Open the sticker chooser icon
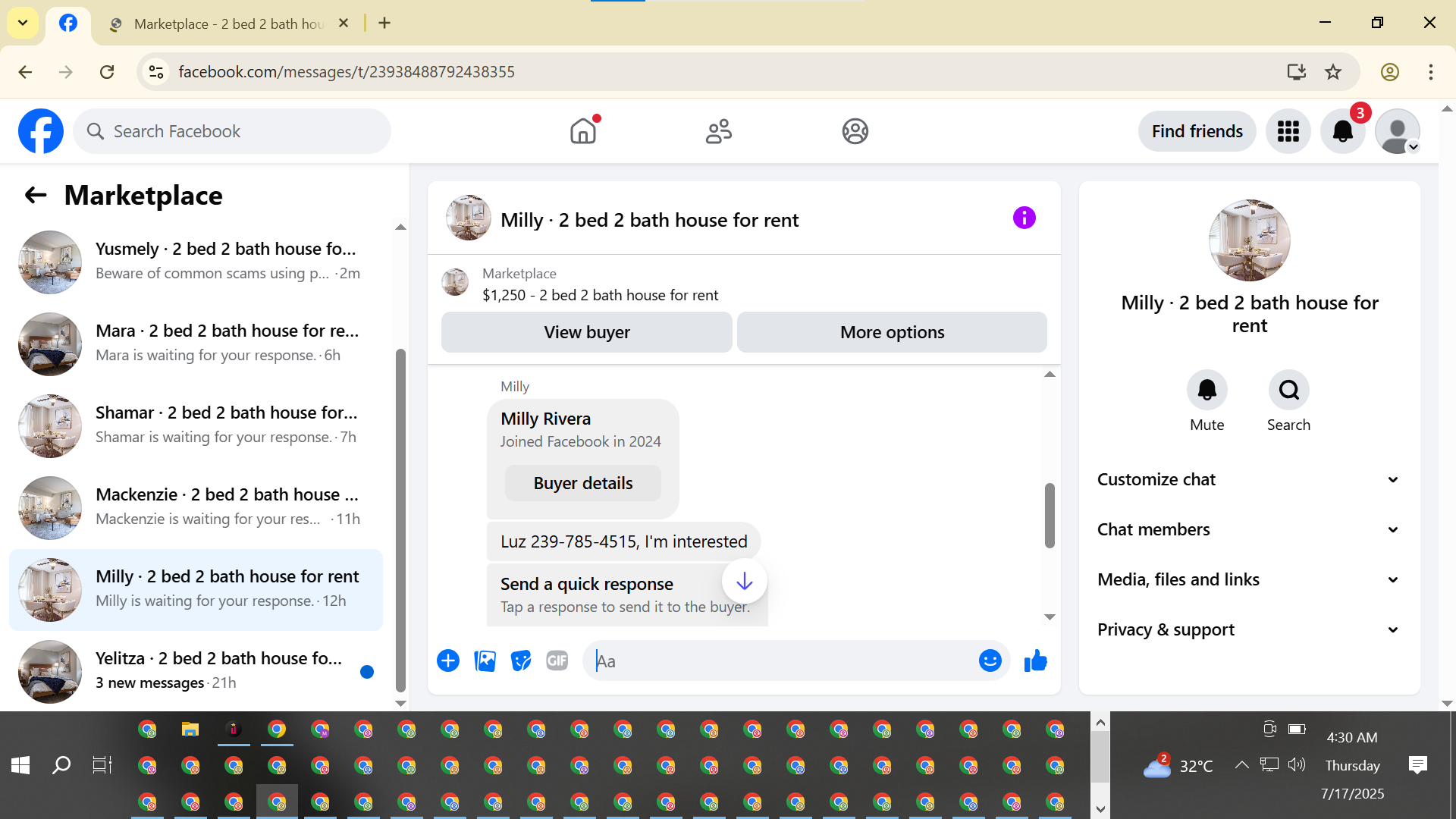This screenshot has height=819, width=1456. [521, 661]
